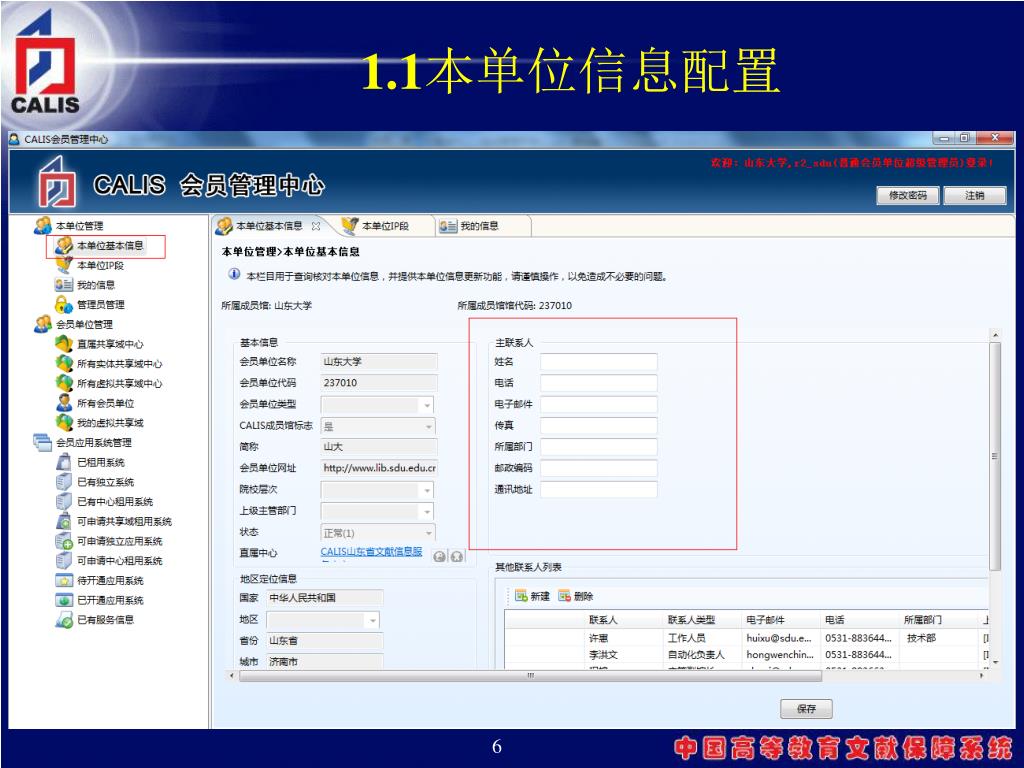The image size is (1024, 768).
Task: Open the CALIS成员馆标志 dropdown
Action: (x=428, y=426)
